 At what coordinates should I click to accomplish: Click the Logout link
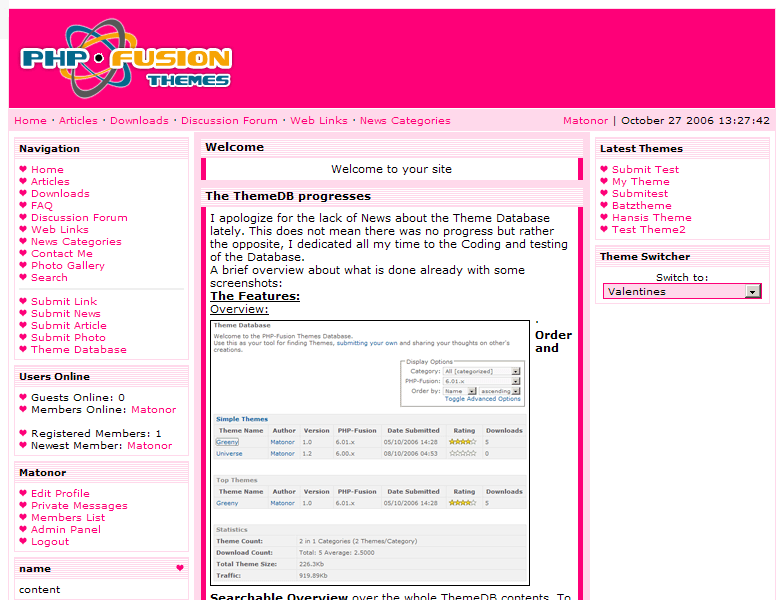[x=50, y=542]
